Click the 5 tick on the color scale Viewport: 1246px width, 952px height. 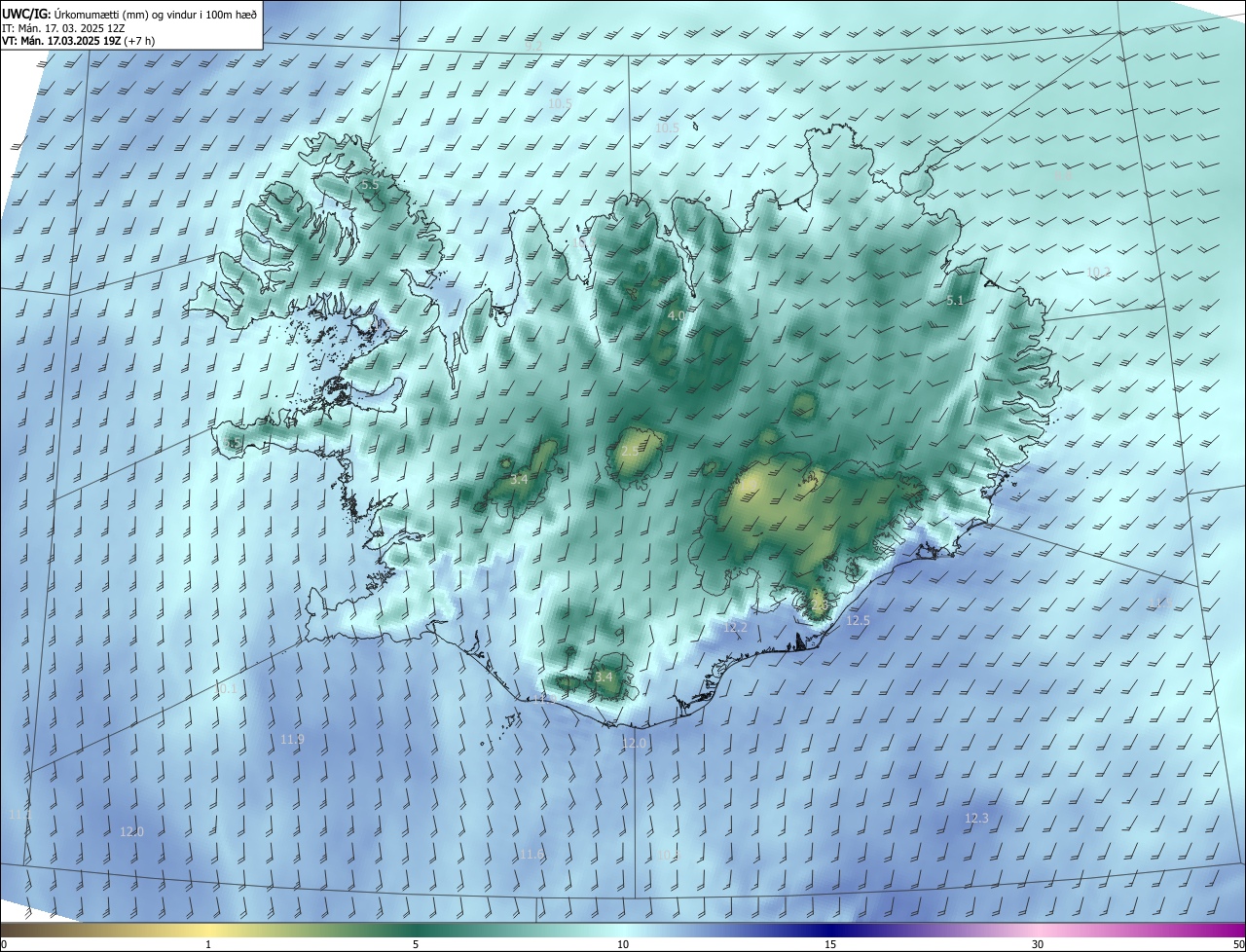[416, 944]
